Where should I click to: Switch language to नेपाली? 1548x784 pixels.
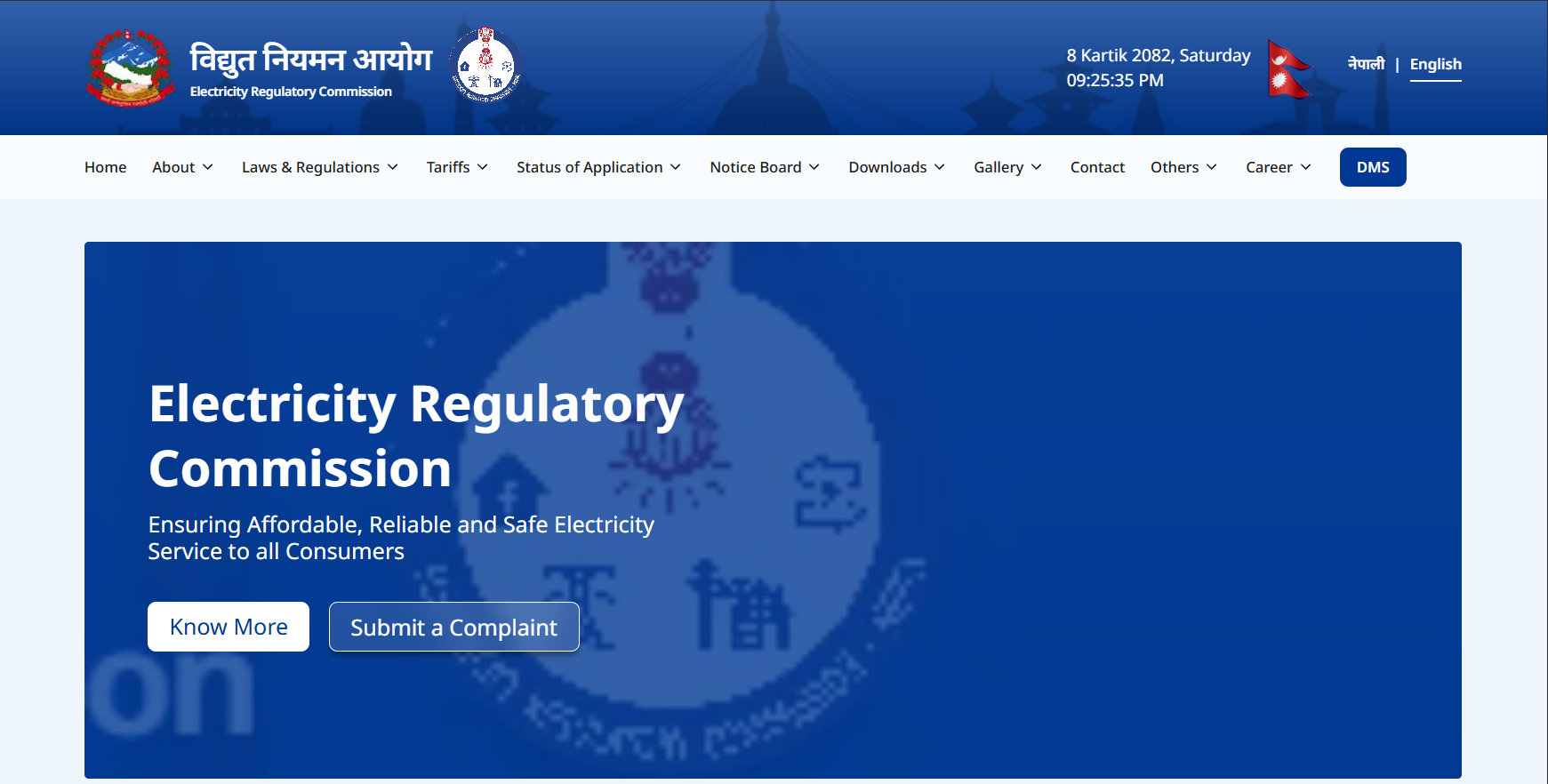click(1366, 64)
